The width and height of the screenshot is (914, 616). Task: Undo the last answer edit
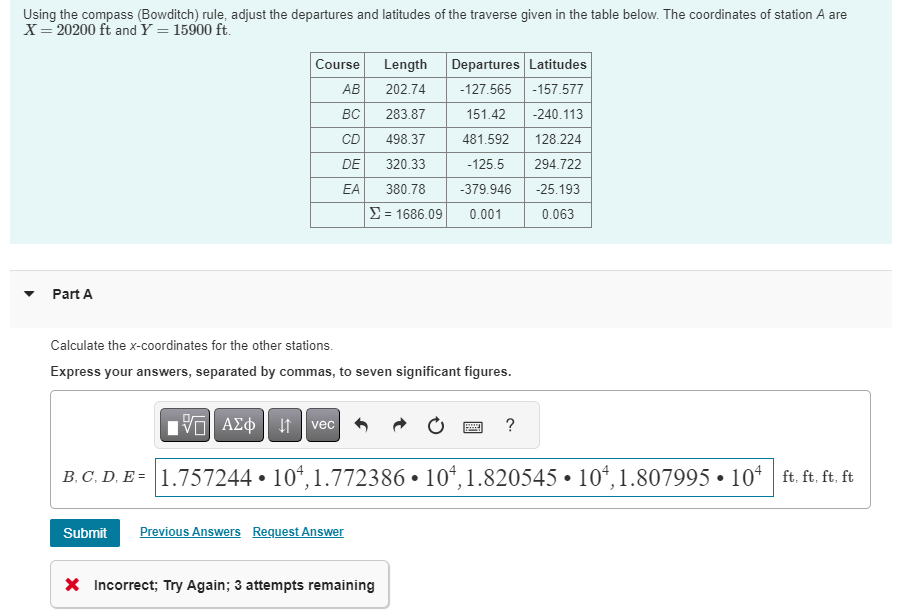coord(361,424)
